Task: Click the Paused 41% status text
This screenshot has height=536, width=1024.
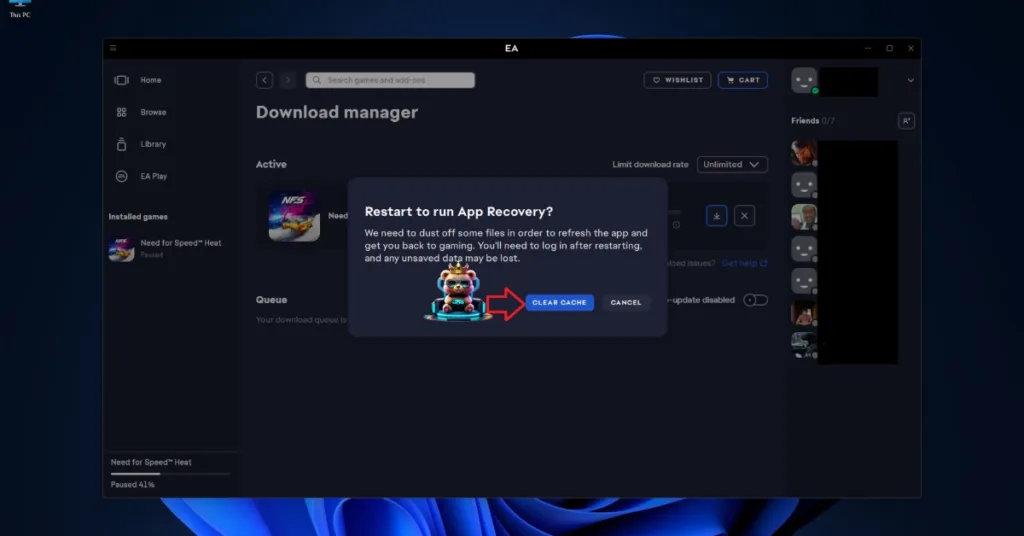Action: (133, 484)
